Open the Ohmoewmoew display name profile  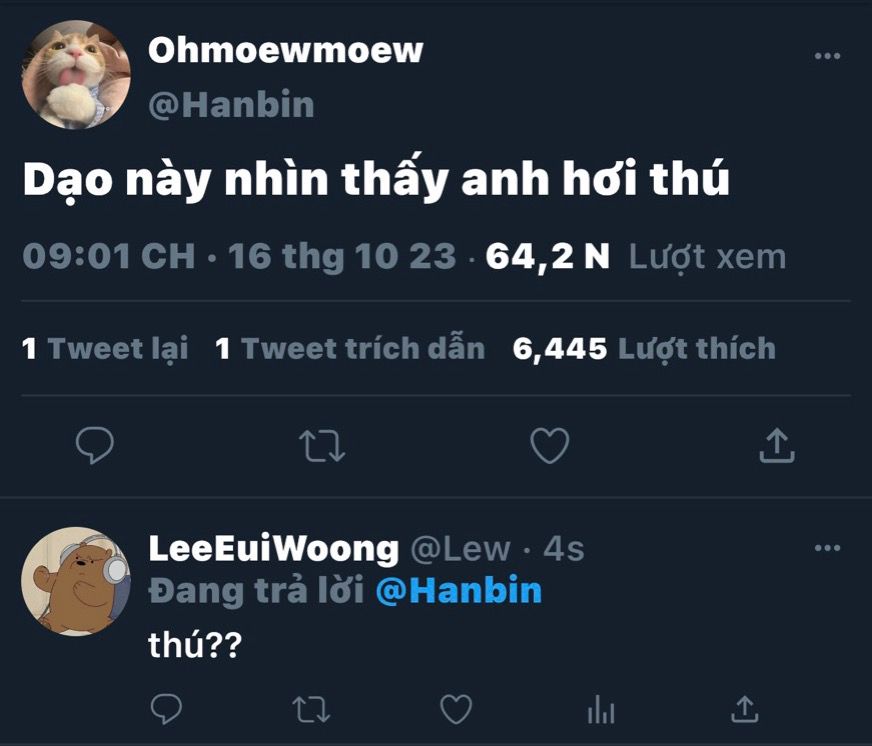[285, 51]
